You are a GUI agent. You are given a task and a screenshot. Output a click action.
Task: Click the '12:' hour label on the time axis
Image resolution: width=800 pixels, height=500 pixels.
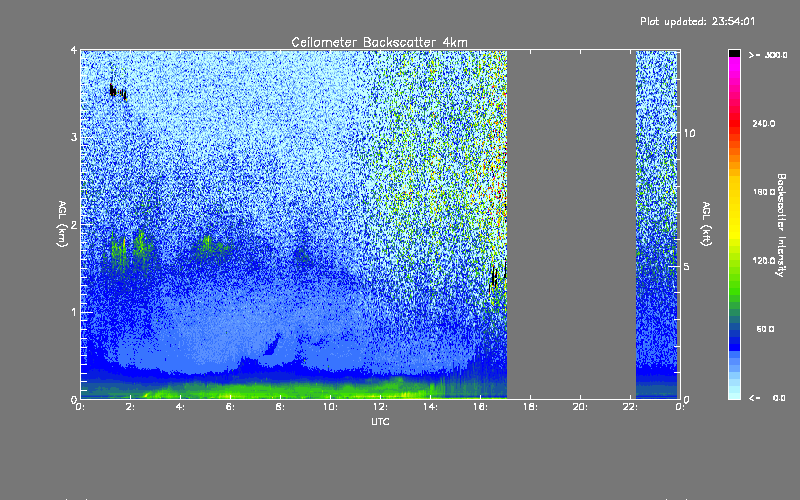381,407
